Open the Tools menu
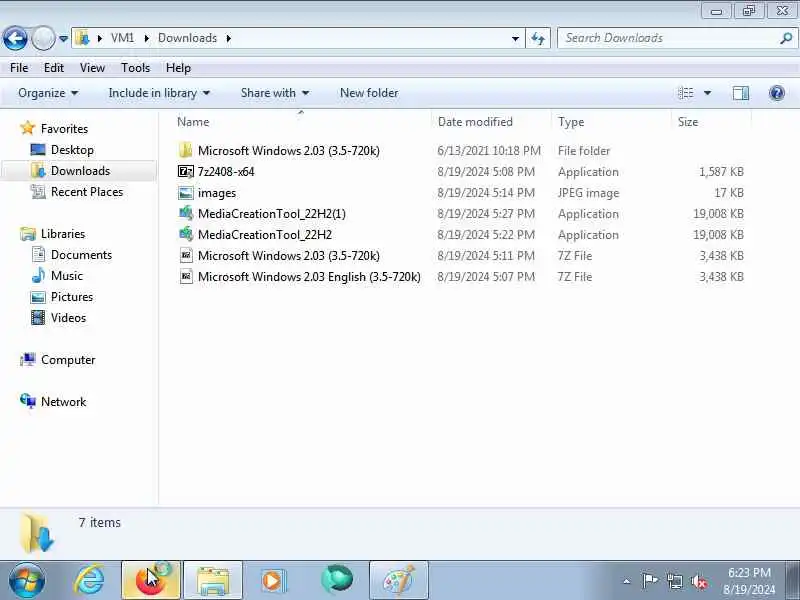800x600 pixels. pos(135,68)
